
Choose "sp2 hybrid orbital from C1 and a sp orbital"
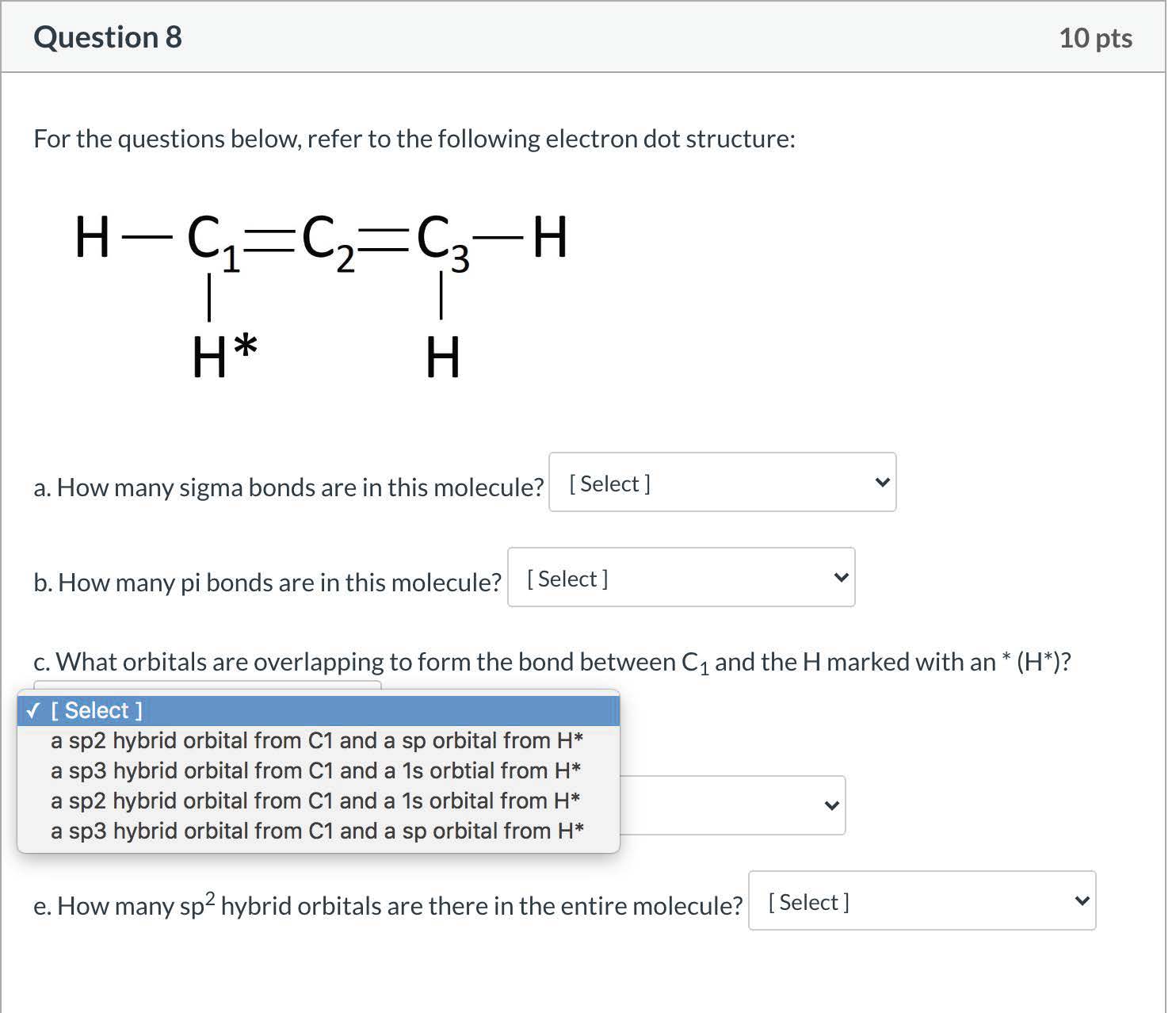coord(317,740)
